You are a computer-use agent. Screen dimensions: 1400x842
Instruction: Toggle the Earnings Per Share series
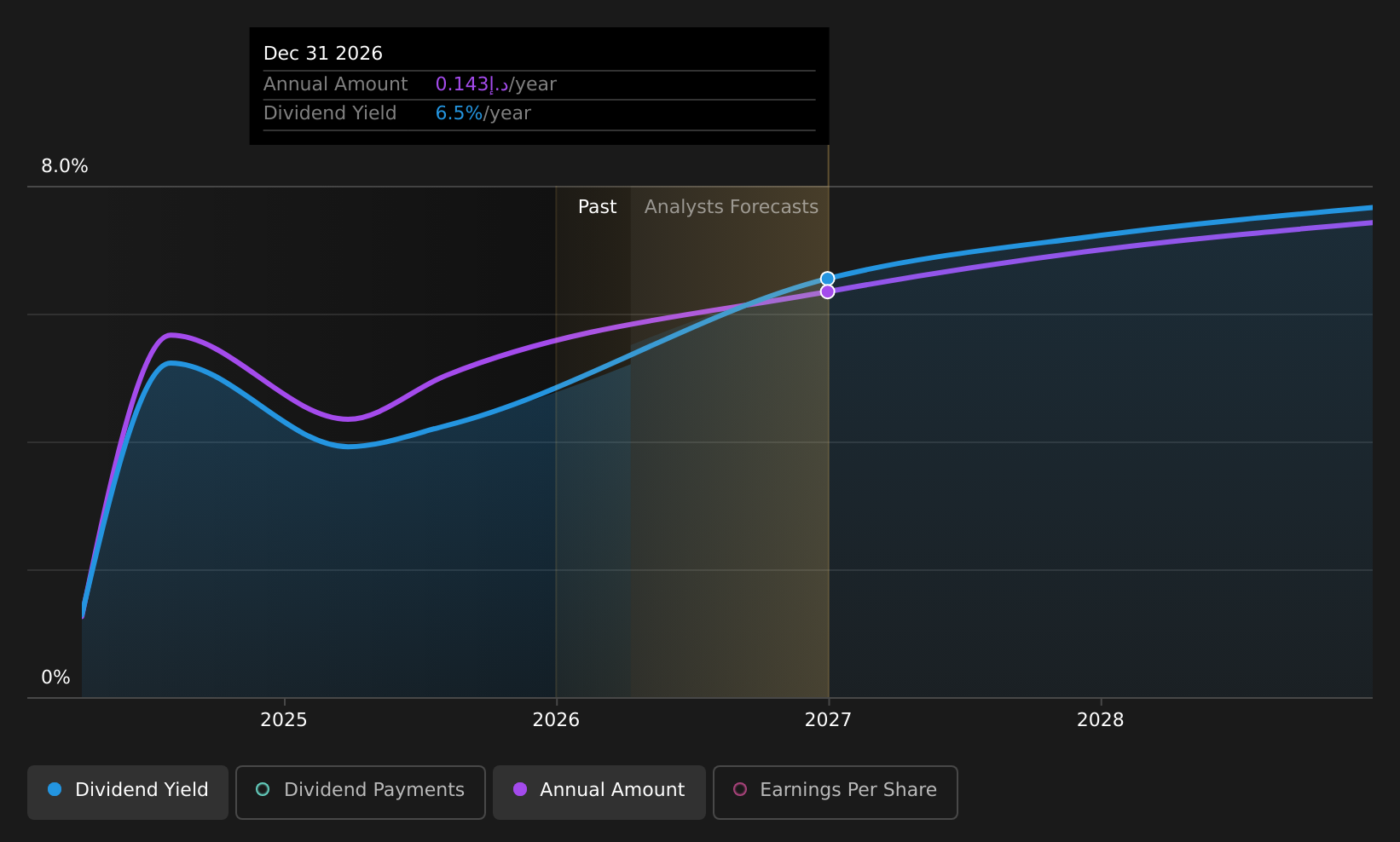pyautogui.click(x=836, y=793)
